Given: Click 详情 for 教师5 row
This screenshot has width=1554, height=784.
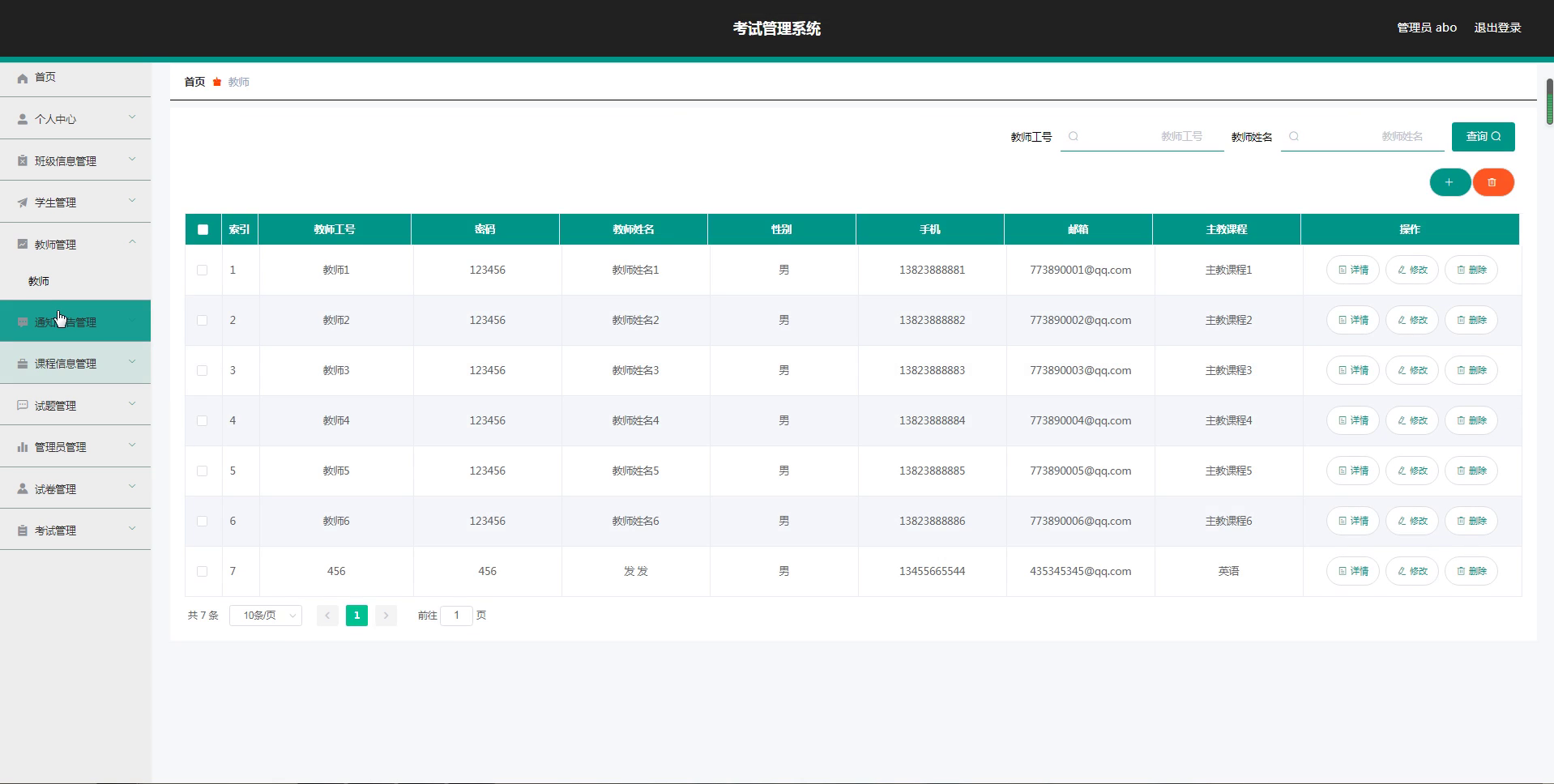Looking at the screenshot, I should (1352, 471).
